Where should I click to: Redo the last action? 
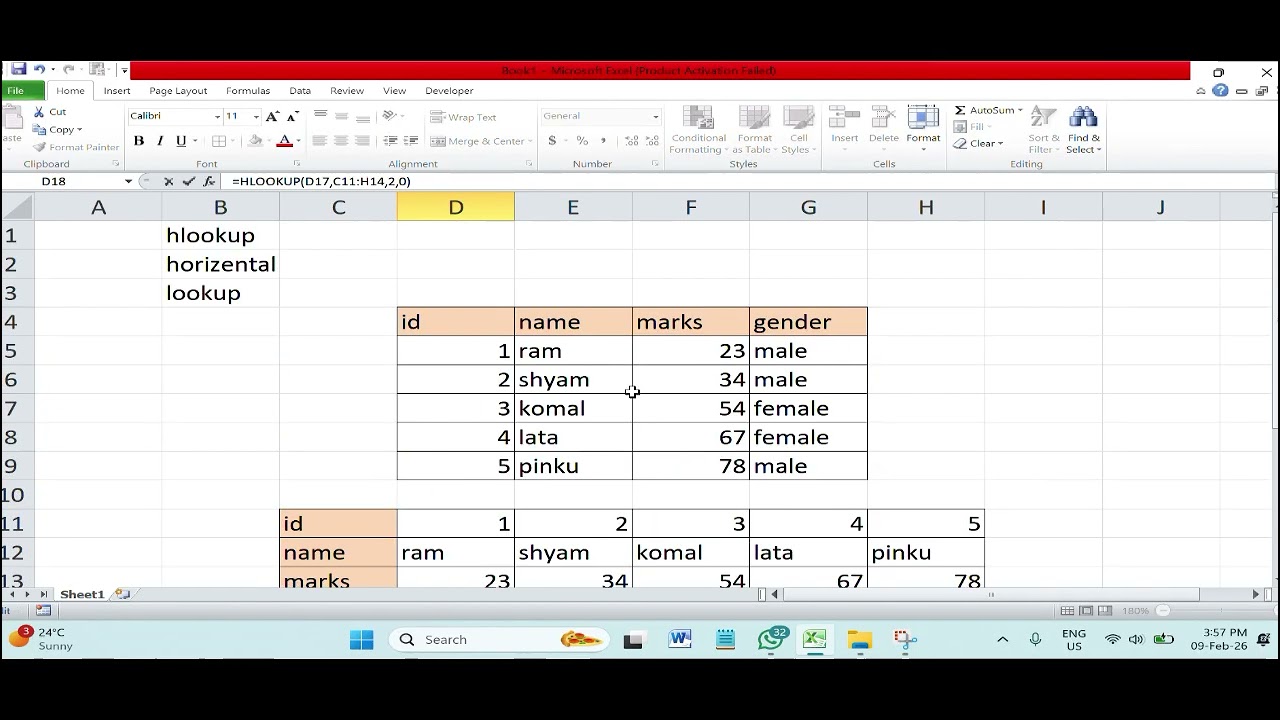[68, 69]
